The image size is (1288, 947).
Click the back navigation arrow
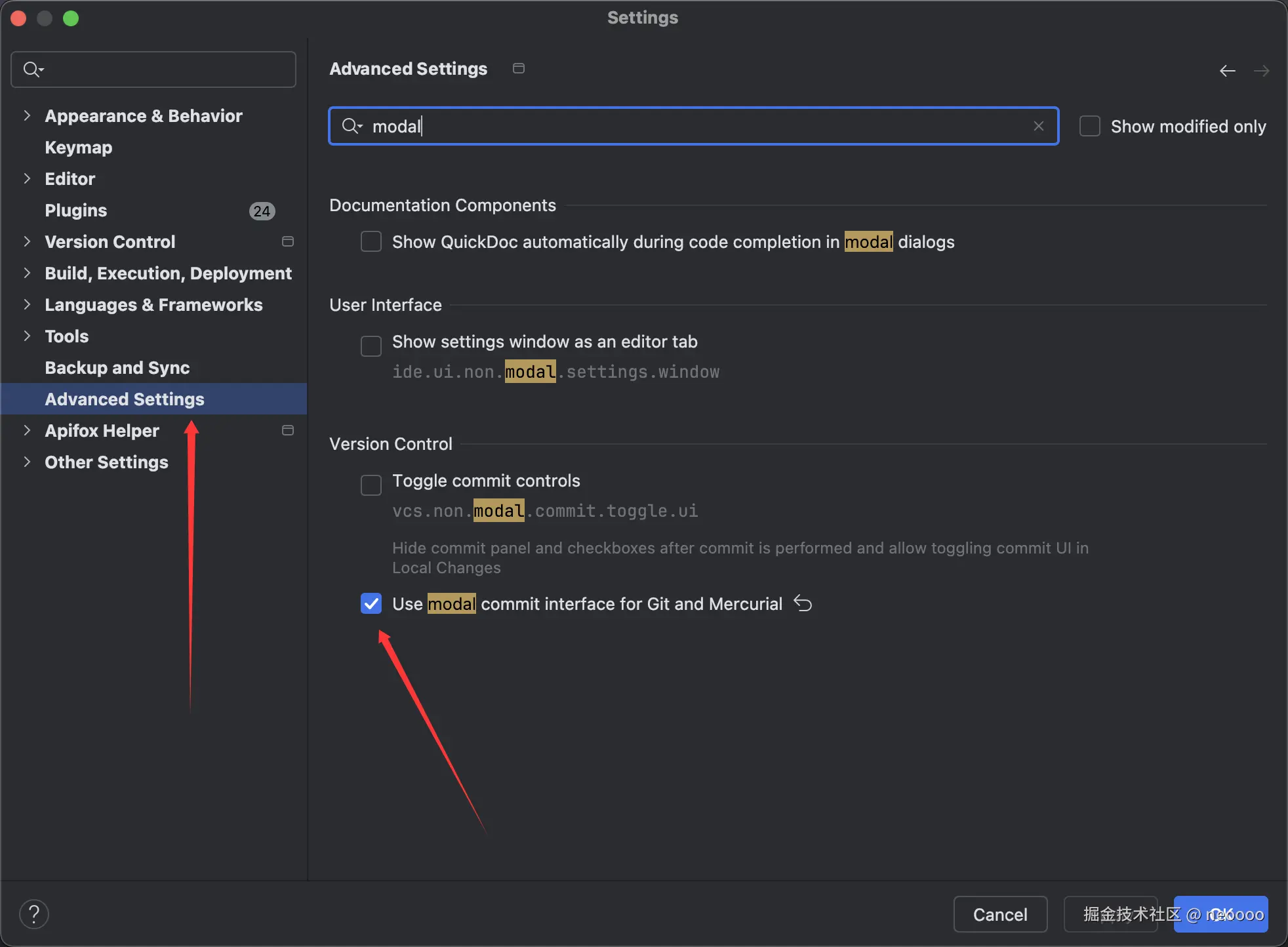click(1227, 71)
